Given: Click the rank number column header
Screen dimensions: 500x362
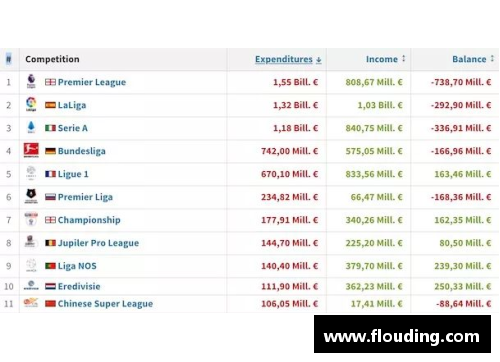Looking at the screenshot, I should point(9,59).
